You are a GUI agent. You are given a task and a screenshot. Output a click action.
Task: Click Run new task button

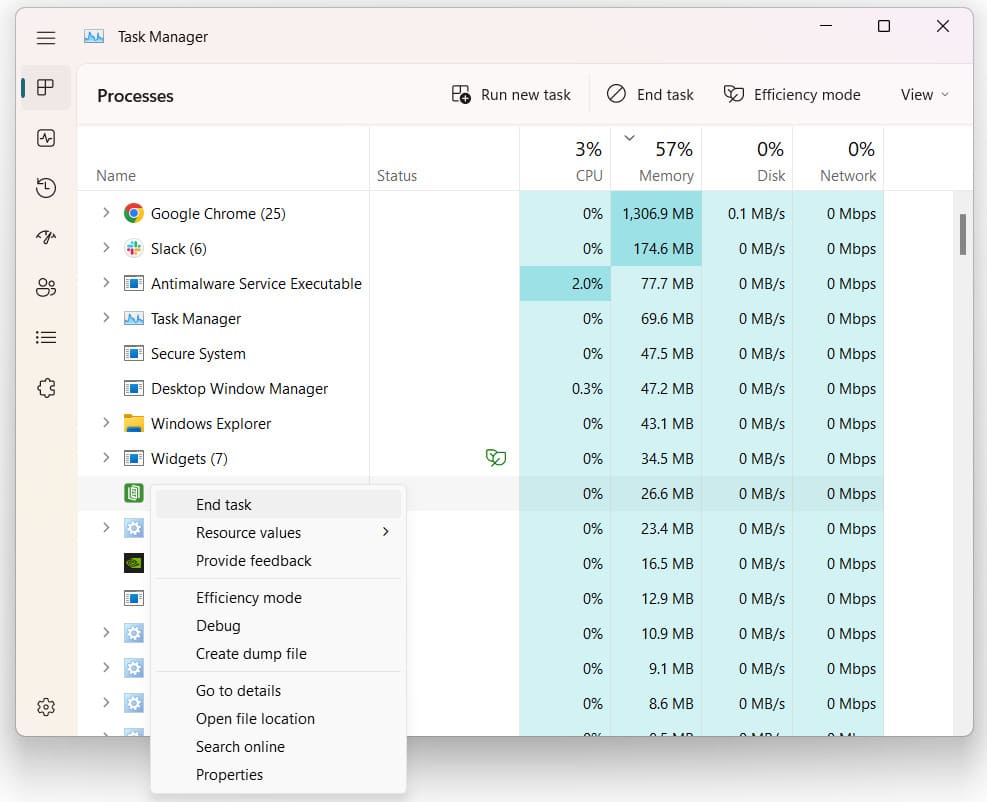point(511,95)
